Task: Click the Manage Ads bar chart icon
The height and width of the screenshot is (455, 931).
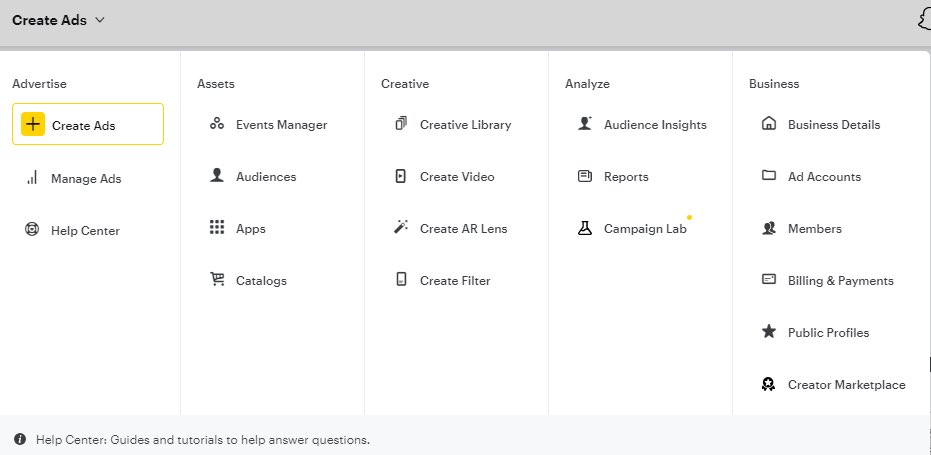Action: (x=32, y=178)
